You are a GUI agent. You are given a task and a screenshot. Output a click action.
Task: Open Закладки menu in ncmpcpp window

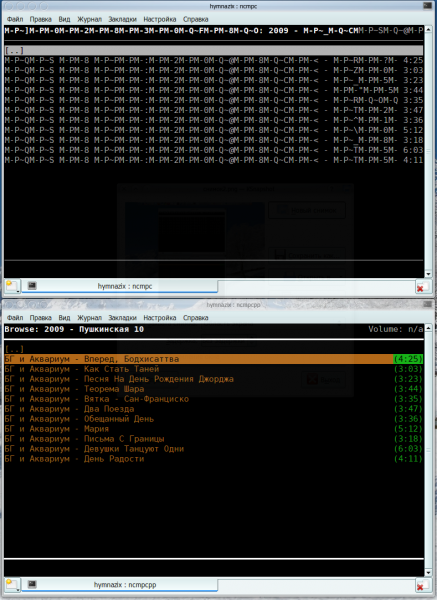coord(122,318)
